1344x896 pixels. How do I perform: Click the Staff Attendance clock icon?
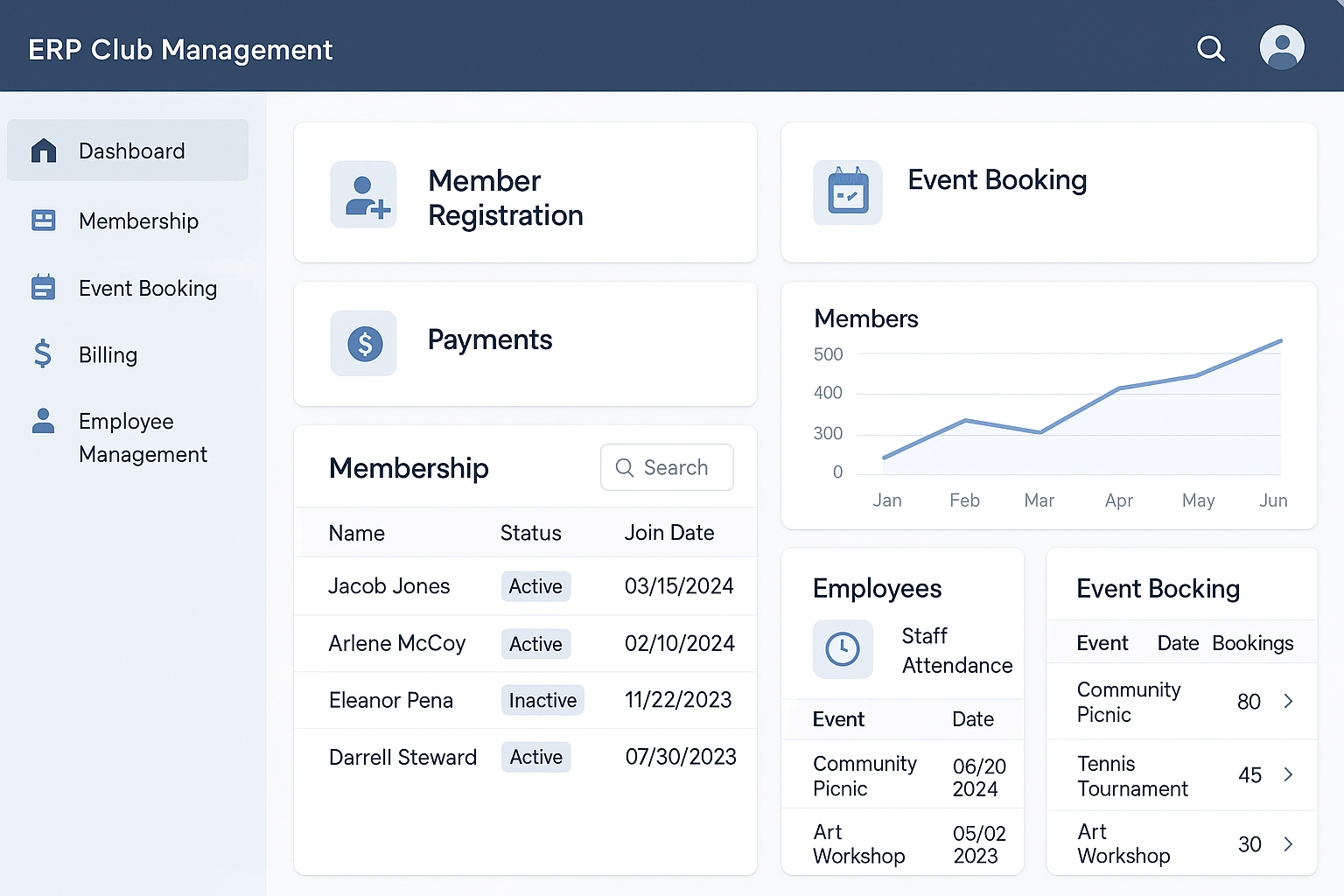click(x=843, y=649)
